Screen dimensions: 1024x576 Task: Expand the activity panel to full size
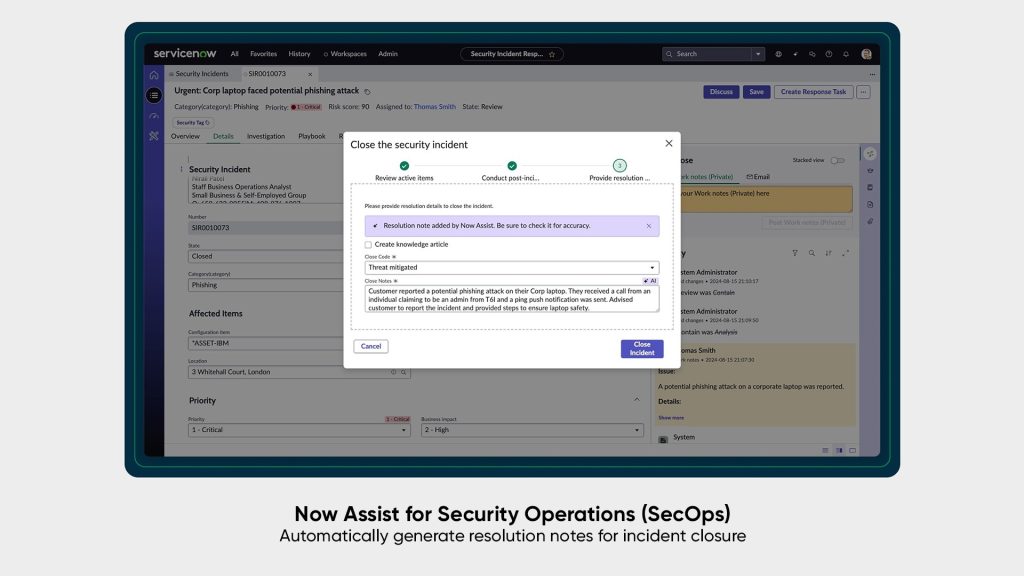[x=845, y=253]
